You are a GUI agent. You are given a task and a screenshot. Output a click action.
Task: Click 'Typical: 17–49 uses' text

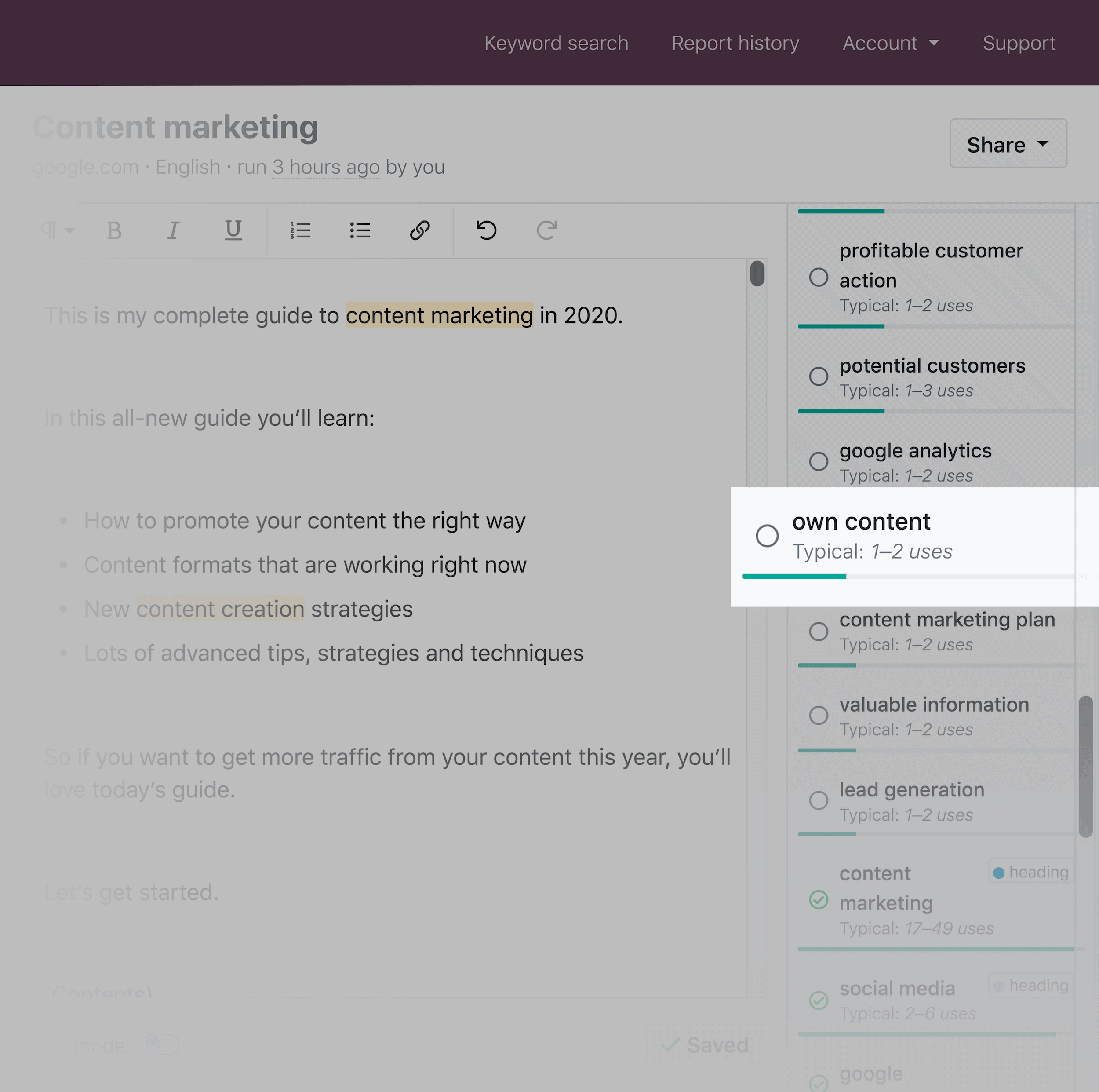917,928
